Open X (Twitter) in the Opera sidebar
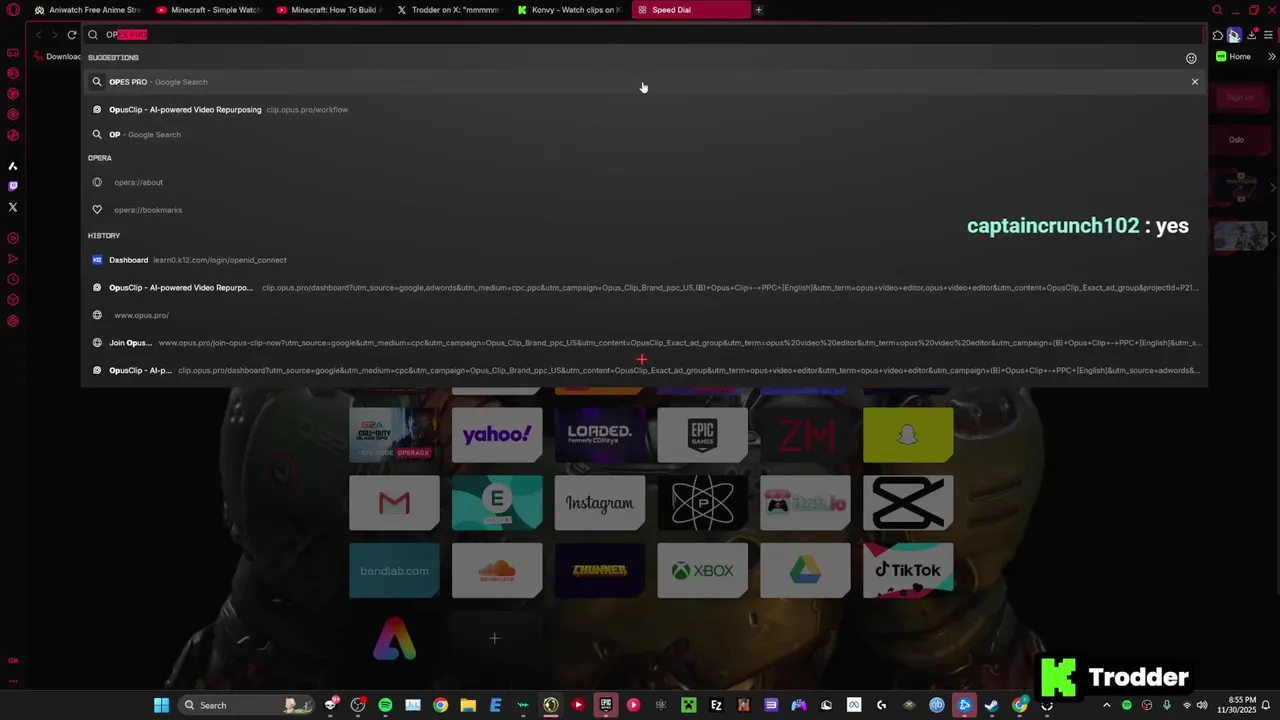 [x=13, y=207]
